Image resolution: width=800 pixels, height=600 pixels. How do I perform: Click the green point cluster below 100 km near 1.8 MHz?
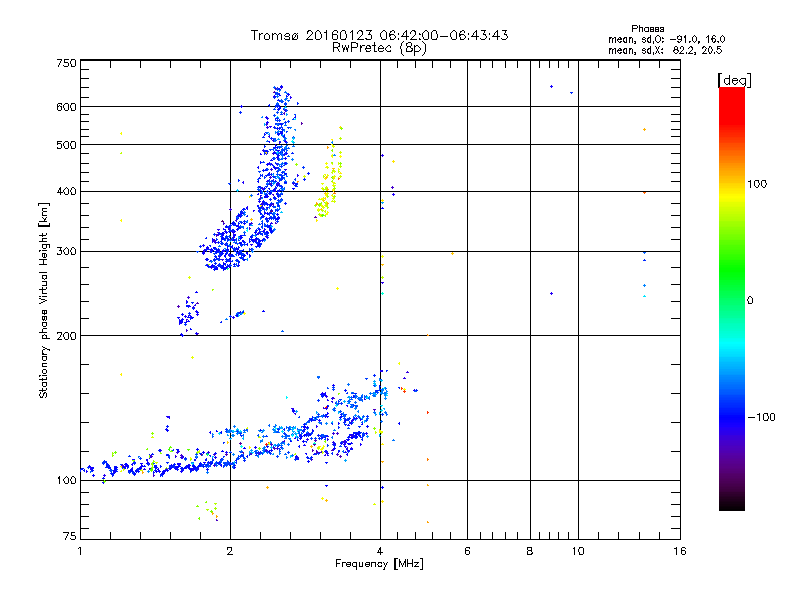pyautogui.click(x=208, y=510)
